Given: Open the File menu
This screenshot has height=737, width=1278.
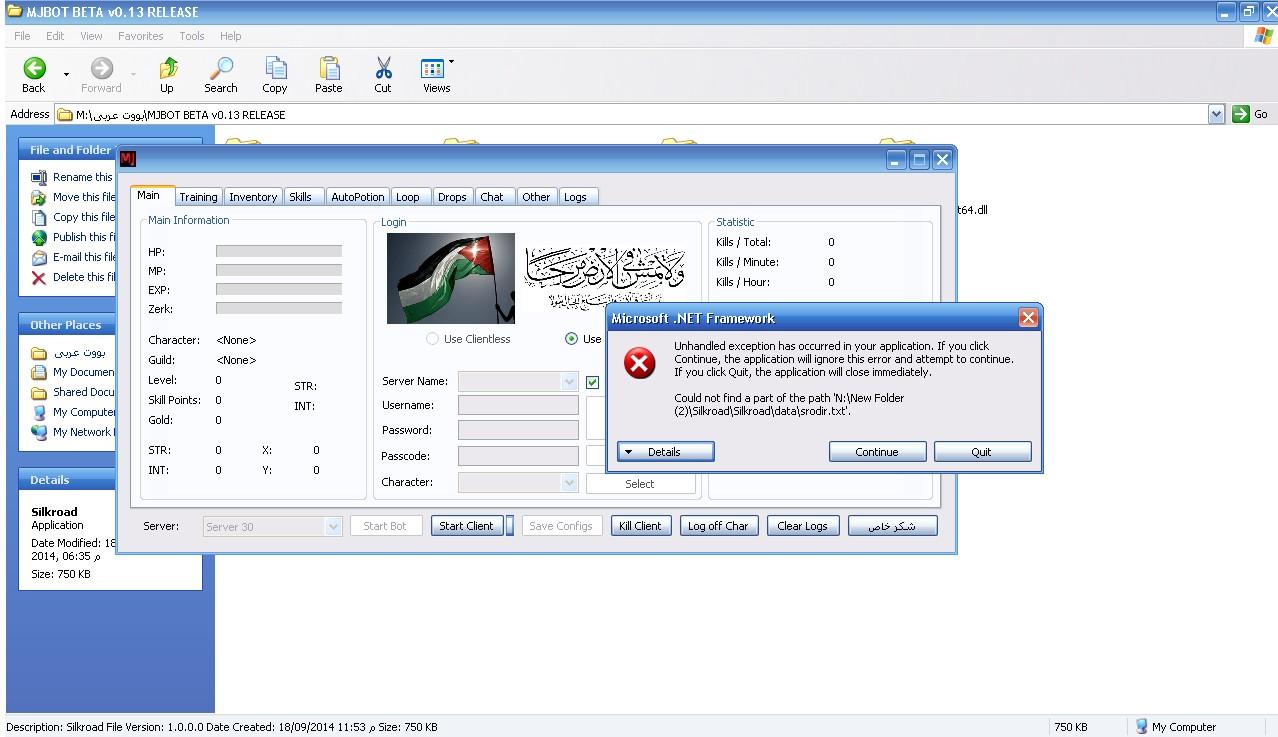Looking at the screenshot, I should pos(22,36).
